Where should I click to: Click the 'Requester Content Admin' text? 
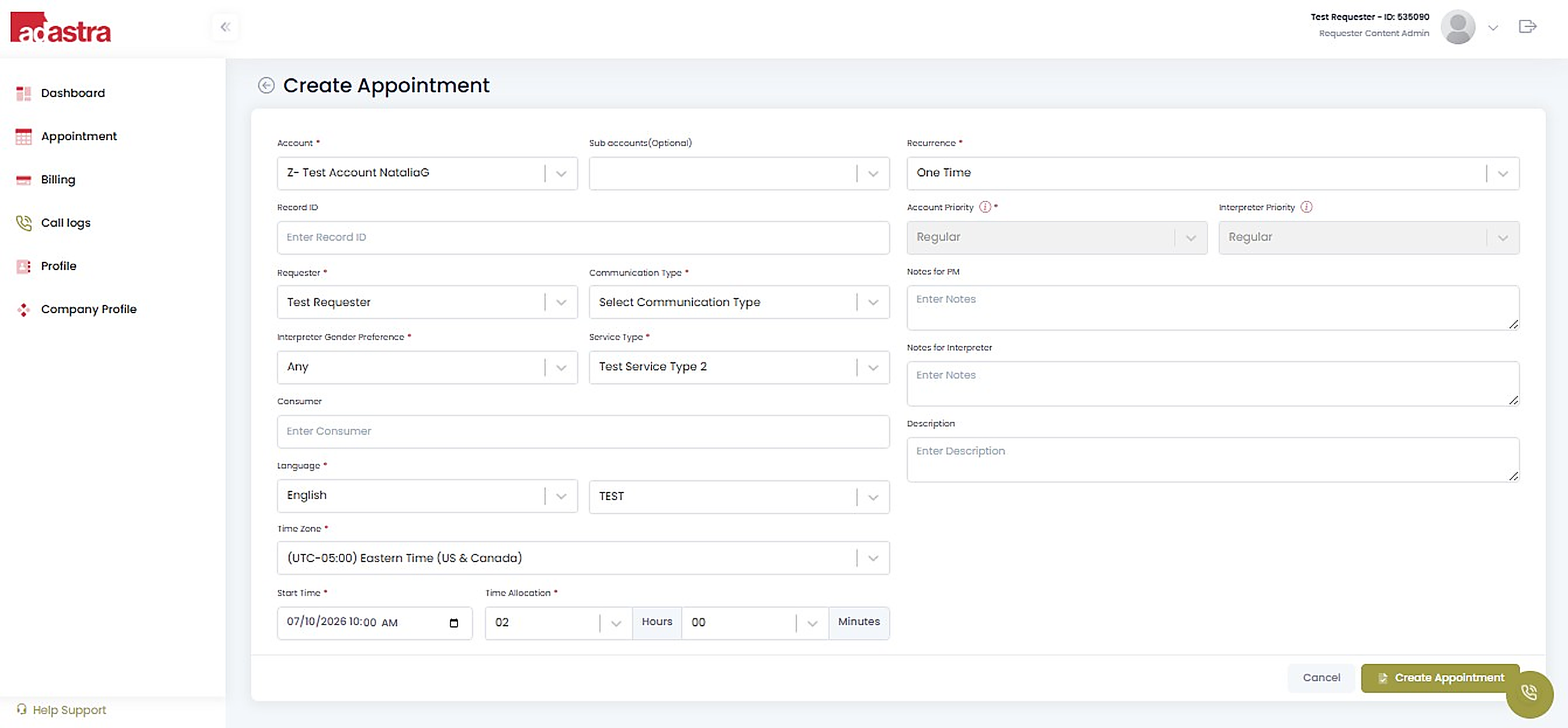click(x=1374, y=33)
